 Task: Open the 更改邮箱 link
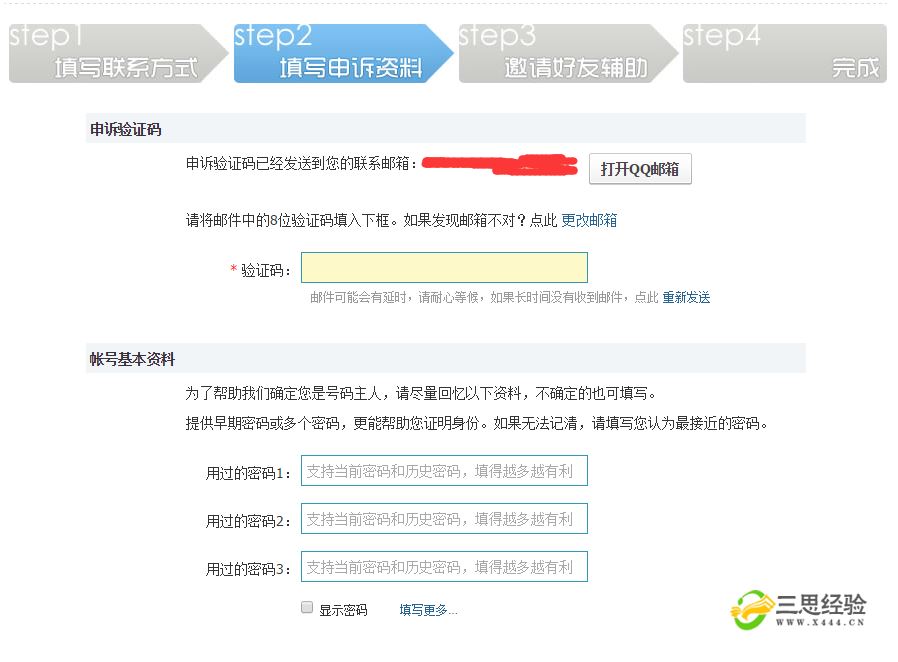589,221
